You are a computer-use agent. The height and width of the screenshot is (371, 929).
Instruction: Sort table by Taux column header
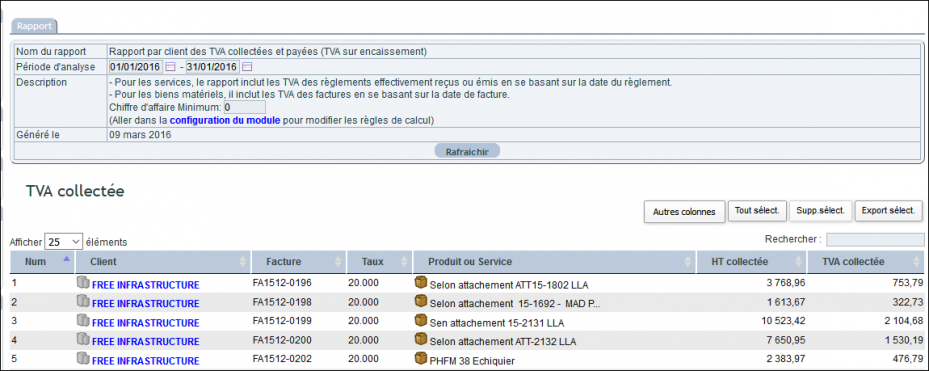point(379,261)
